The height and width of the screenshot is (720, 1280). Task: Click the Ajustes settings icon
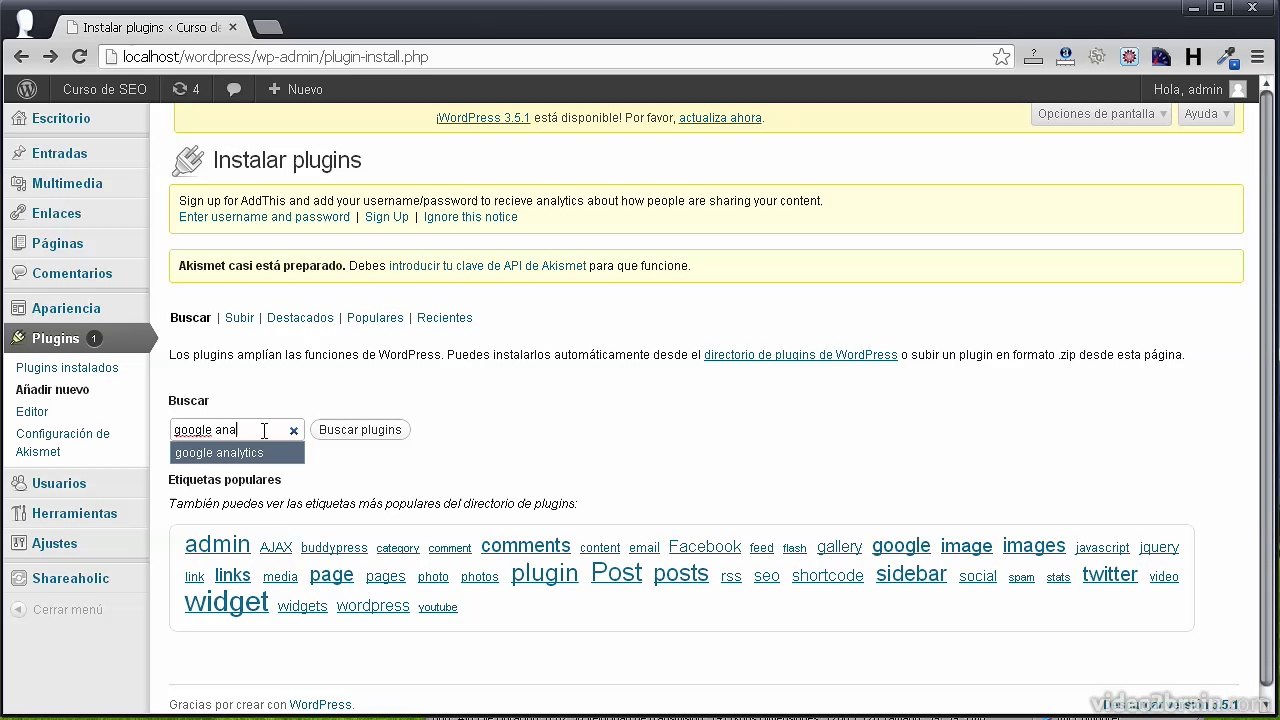click(x=18, y=543)
